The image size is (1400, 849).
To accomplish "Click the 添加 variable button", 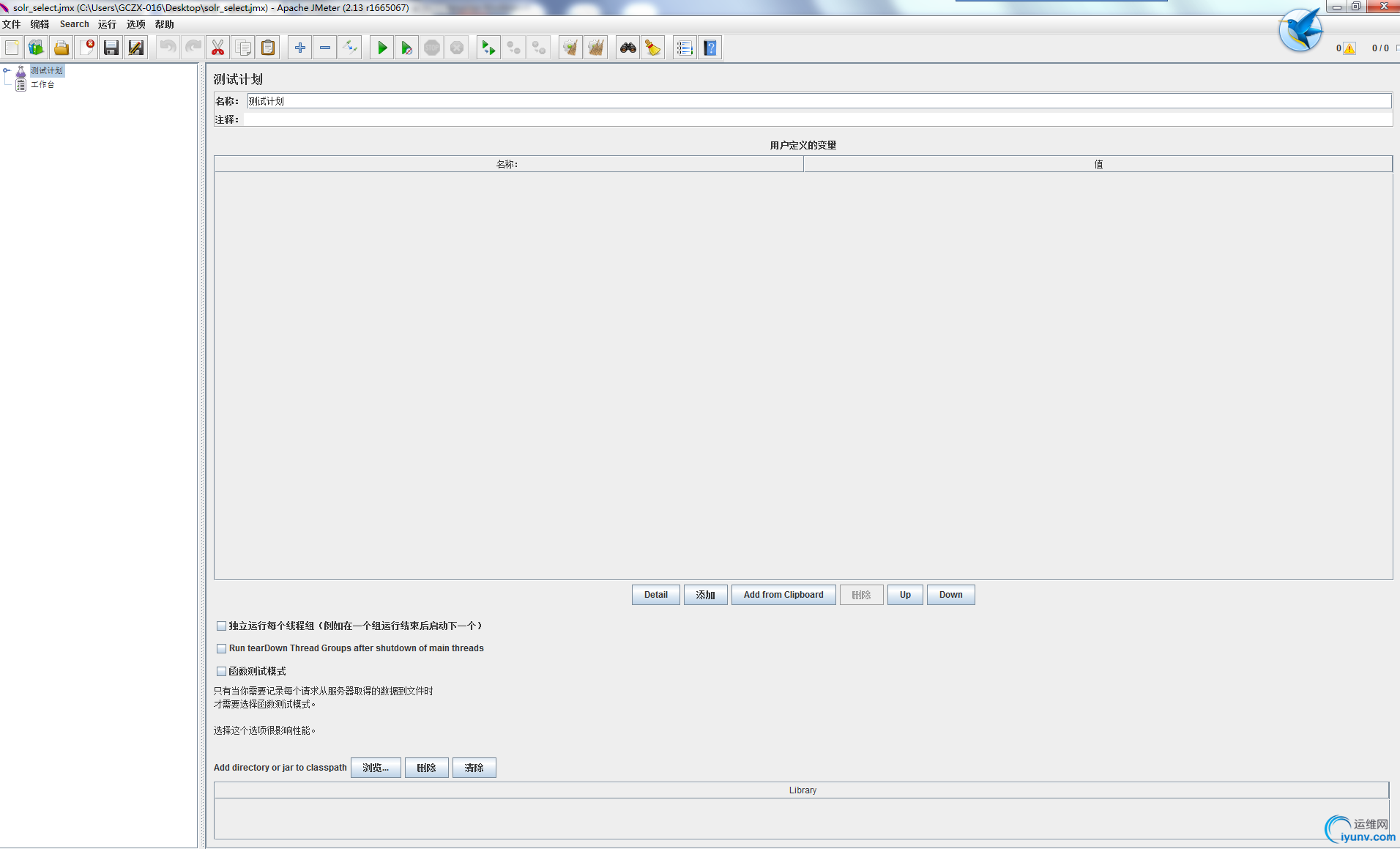I will [706, 595].
